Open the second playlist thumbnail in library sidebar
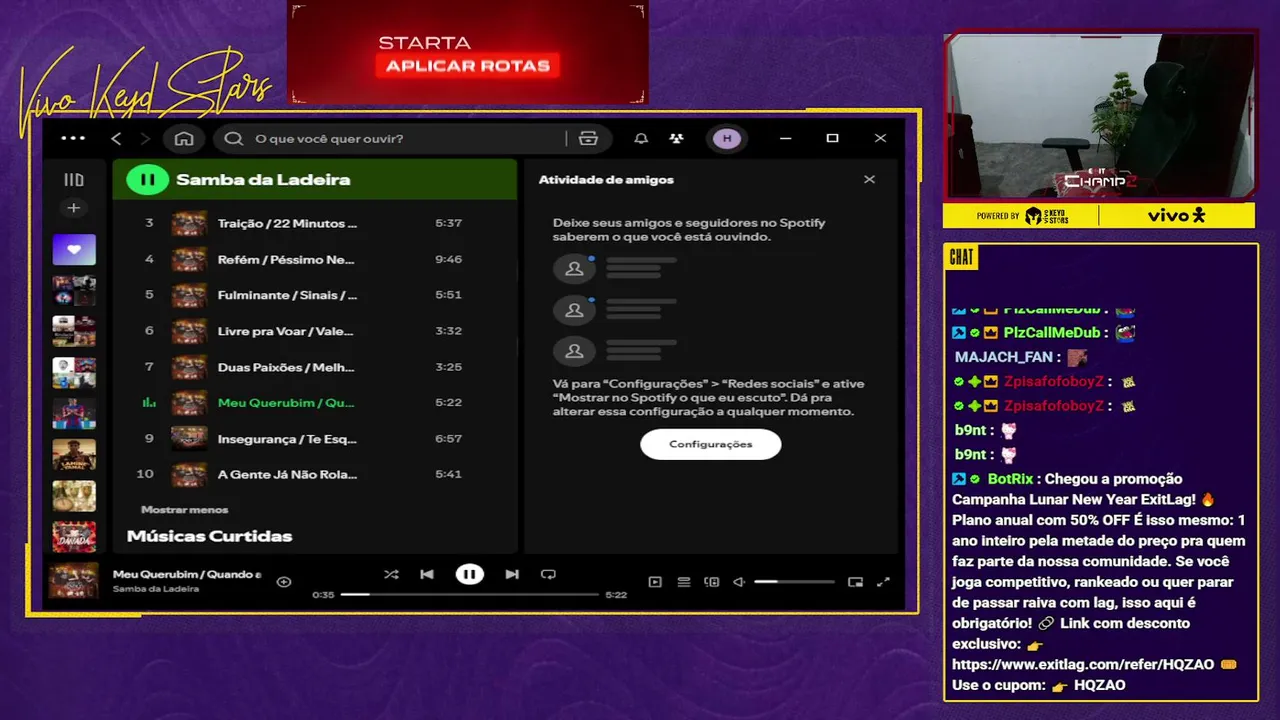The width and height of the screenshot is (1280, 720). coord(74,290)
